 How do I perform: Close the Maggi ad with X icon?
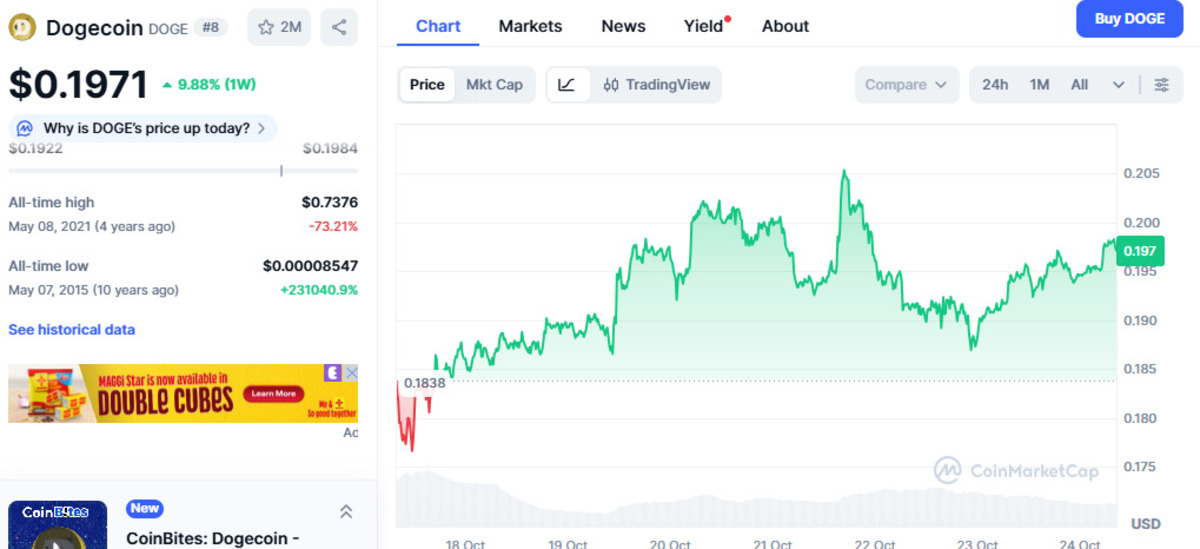350,373
